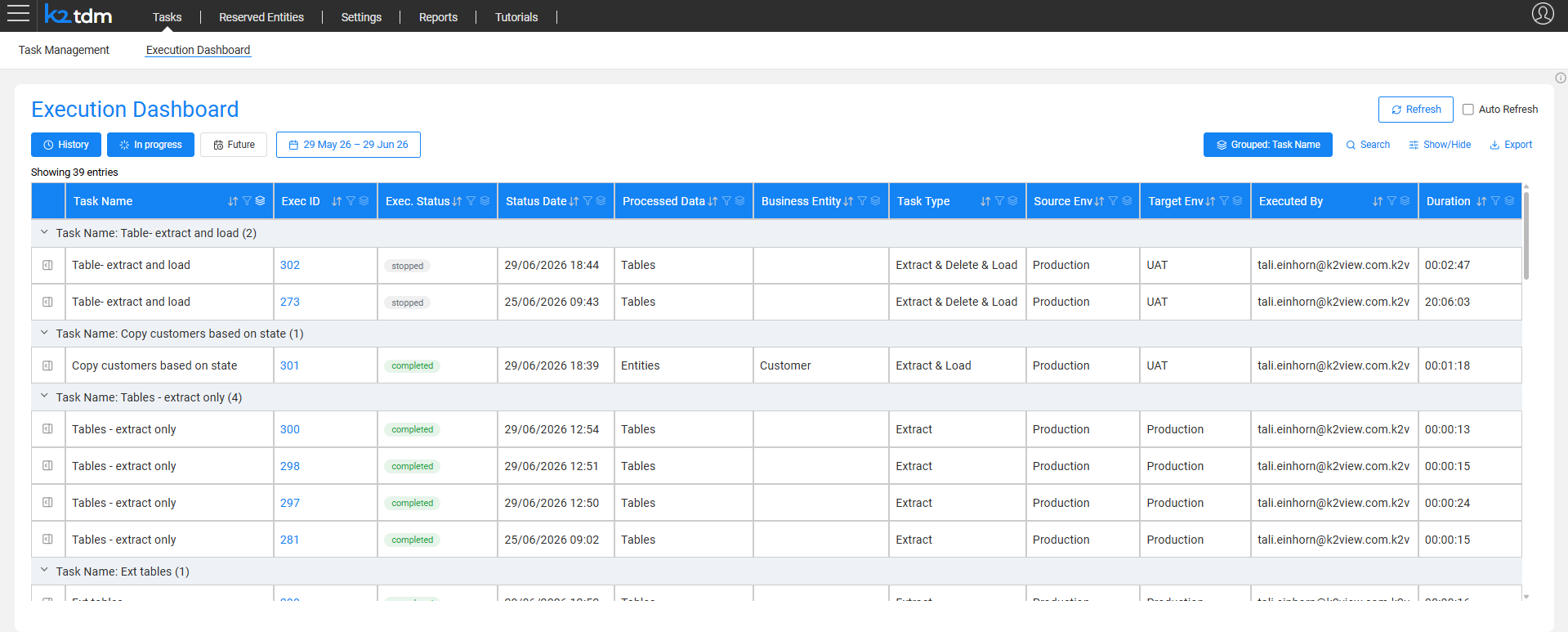Image resolution: width=1568 pixels, height=632 pixels.
Task: Sort by Exec ID column
Action: point(337,201)
